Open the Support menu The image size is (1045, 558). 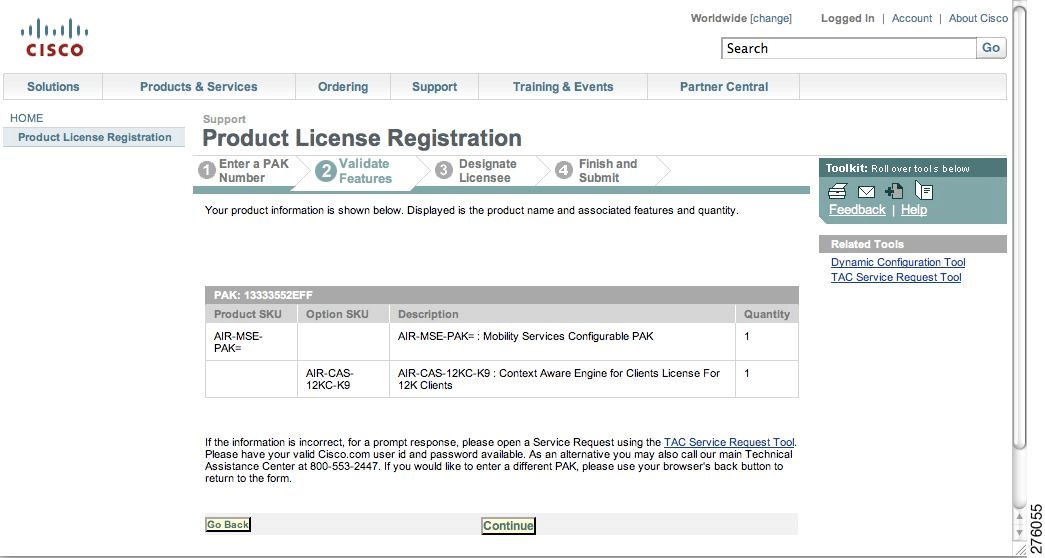coord(435,87)
